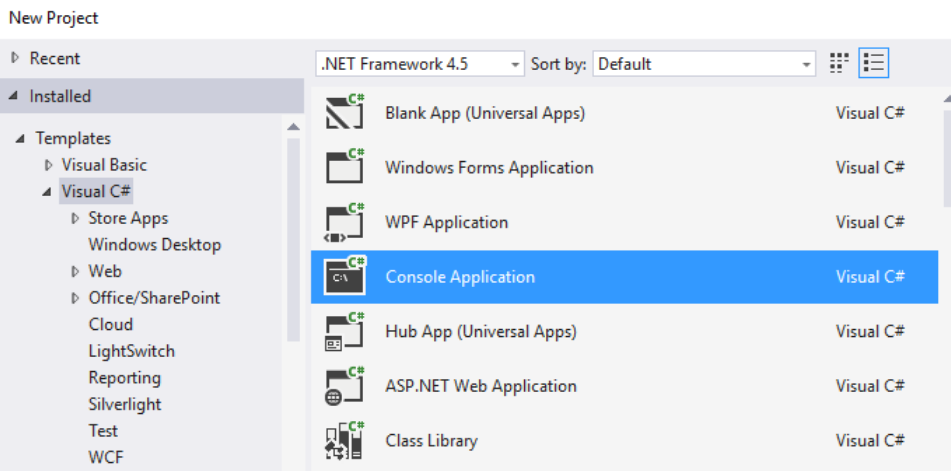Select Office/SharePoint in the tree
This screenshot has height=471, width=951.
pos(154,298)
